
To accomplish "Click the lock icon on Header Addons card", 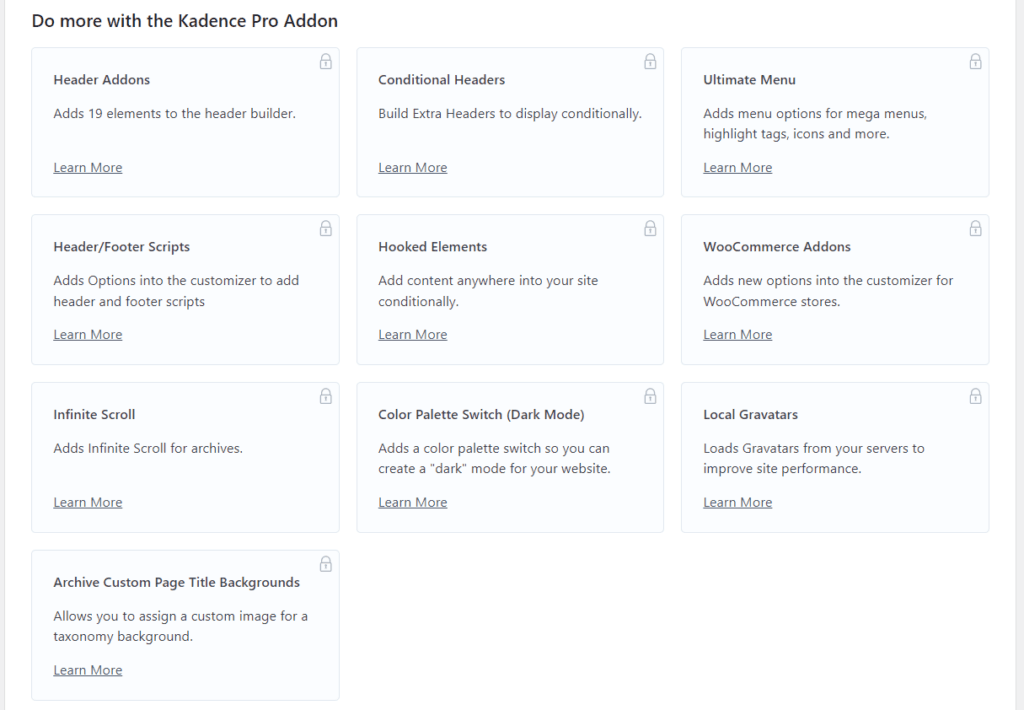I will click(325, 61).
